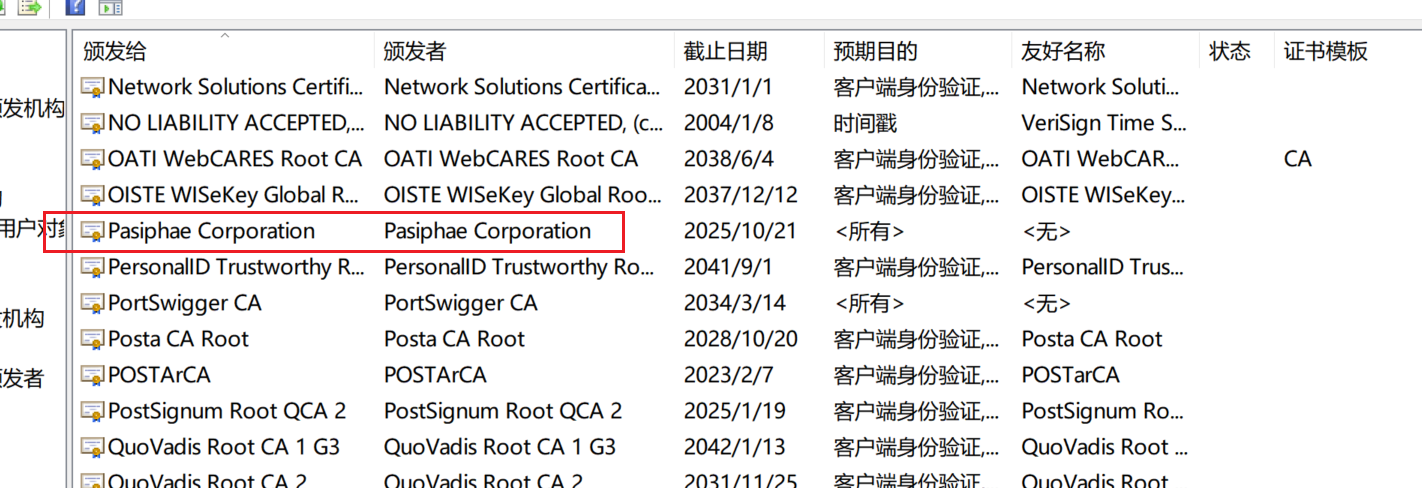
Task: Click the 预期目的 column header
Action: coord(875,52)
